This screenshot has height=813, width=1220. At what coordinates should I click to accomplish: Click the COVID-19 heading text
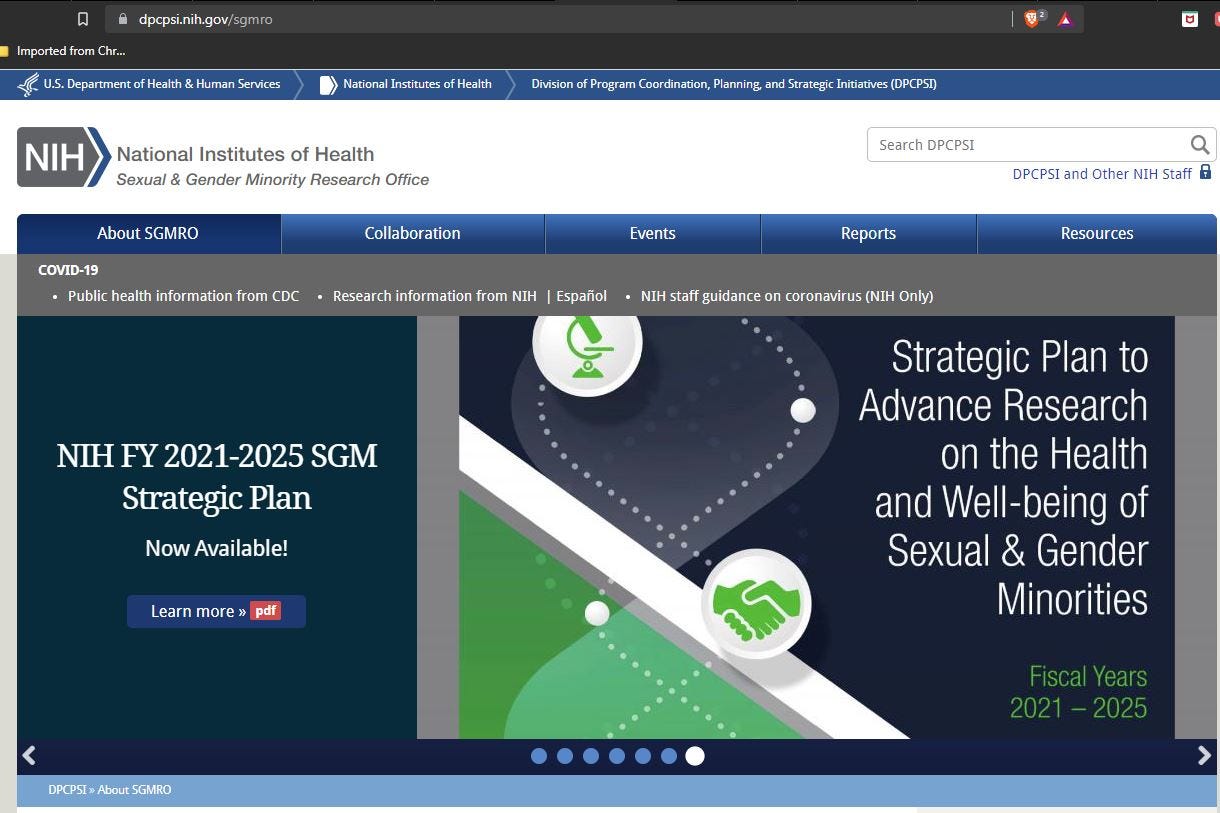tap(68, 270)
